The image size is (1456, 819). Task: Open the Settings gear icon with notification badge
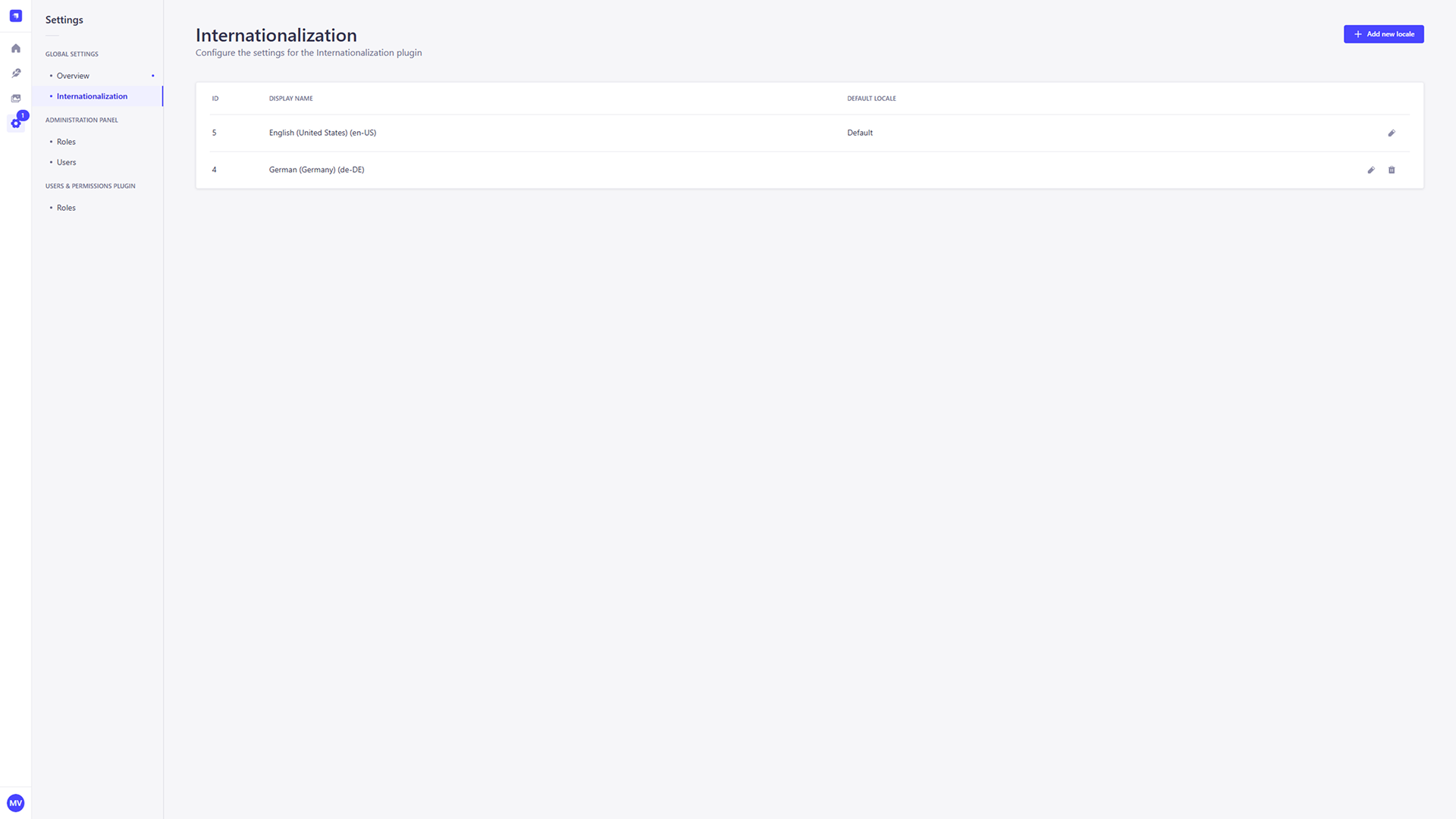coord(15,123)
